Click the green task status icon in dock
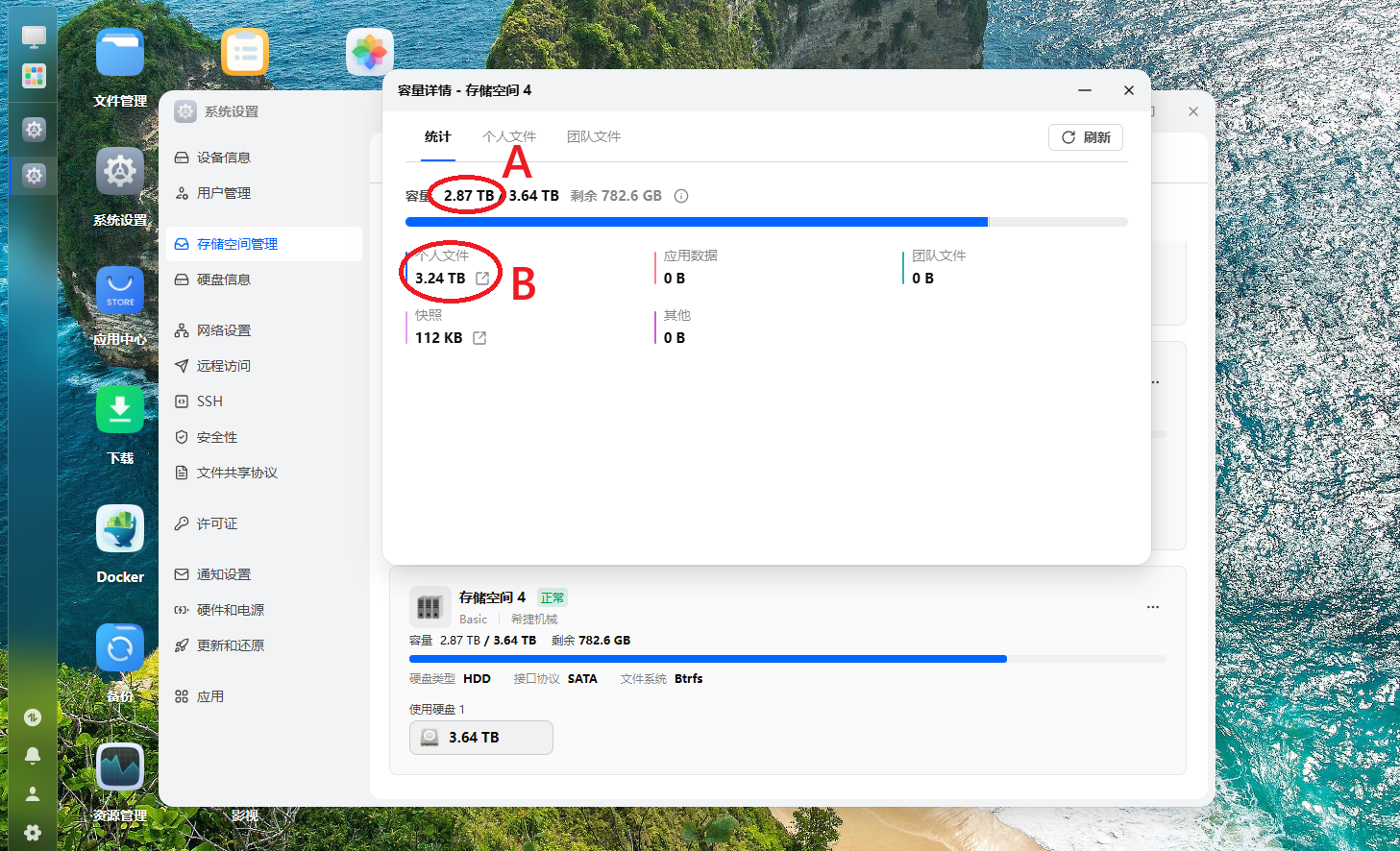This screenshot has width=1400, height=851. [x=33, y=717]
